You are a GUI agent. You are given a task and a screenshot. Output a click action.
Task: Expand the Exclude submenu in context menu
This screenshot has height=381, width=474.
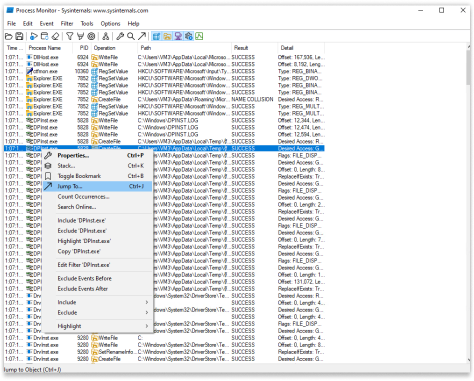pos(98,313)
